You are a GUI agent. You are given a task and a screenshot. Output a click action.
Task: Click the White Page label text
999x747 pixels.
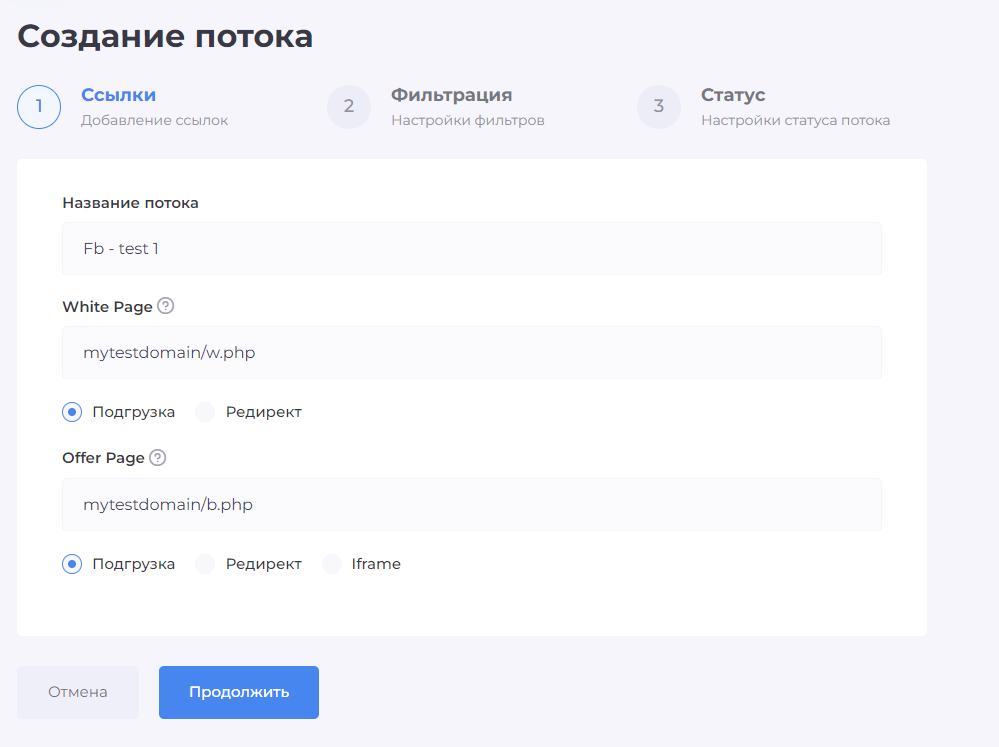(108, 307)
